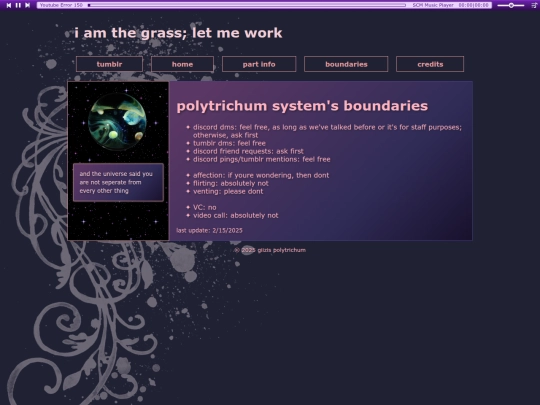The image size is (540, 405).
Task: Skip to previous track in music player
Action: [9, 5]
